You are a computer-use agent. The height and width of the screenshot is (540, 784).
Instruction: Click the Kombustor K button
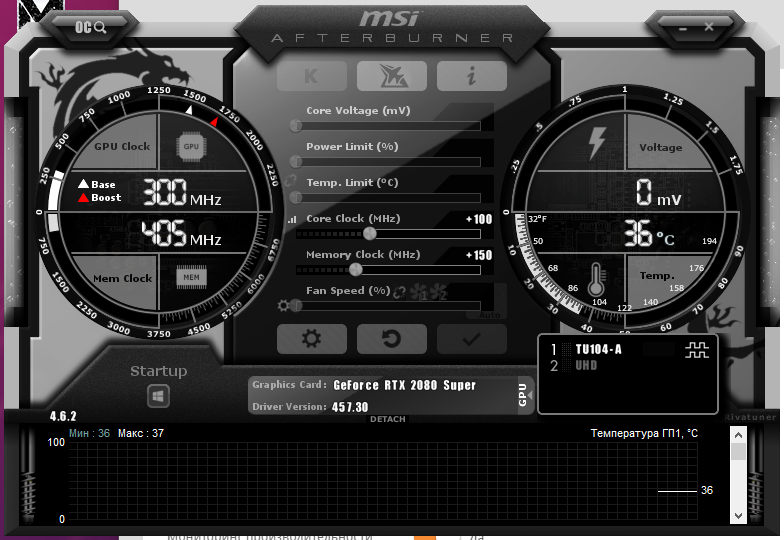pyautogui.click(x=312, y=76)
